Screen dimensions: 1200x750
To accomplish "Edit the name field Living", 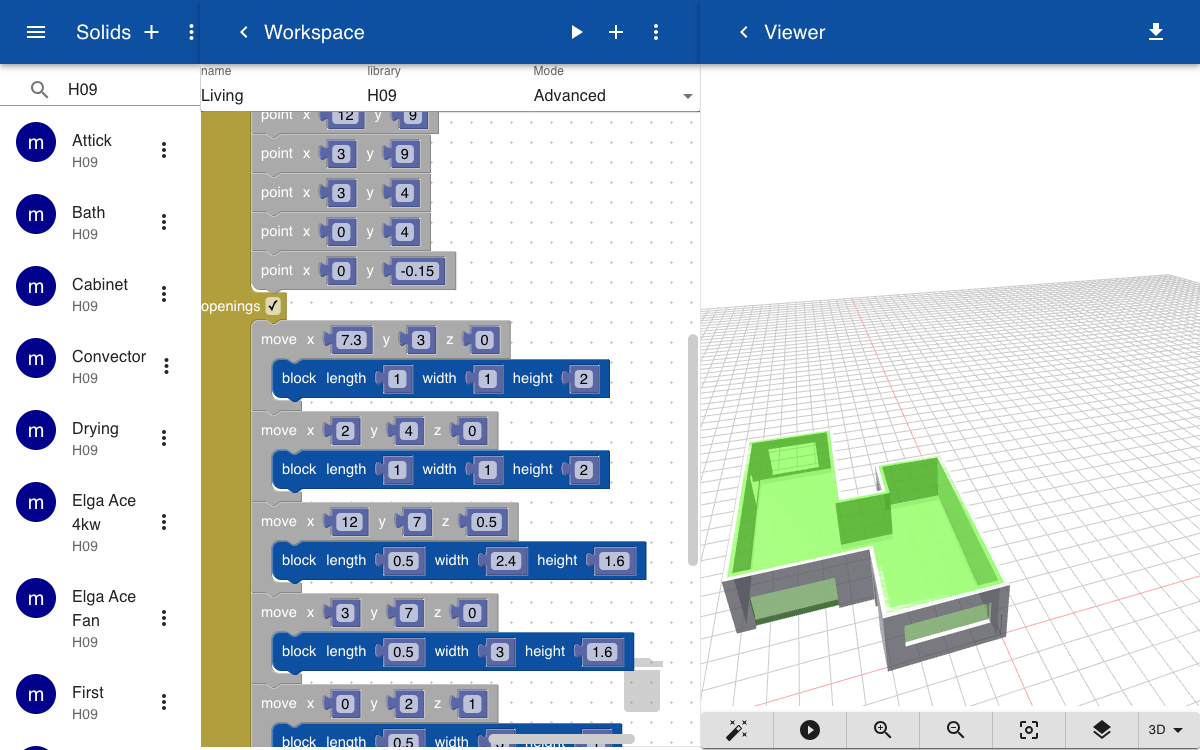I will (x=282, y=95).
